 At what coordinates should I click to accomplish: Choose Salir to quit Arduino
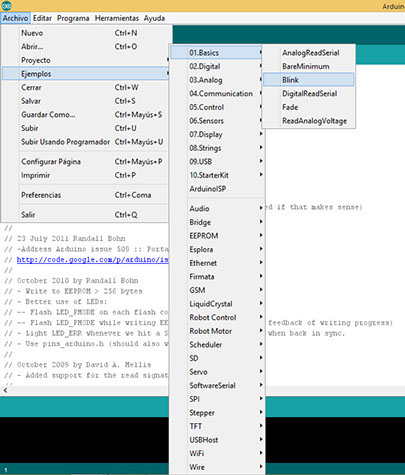click(x=86, y=215)
